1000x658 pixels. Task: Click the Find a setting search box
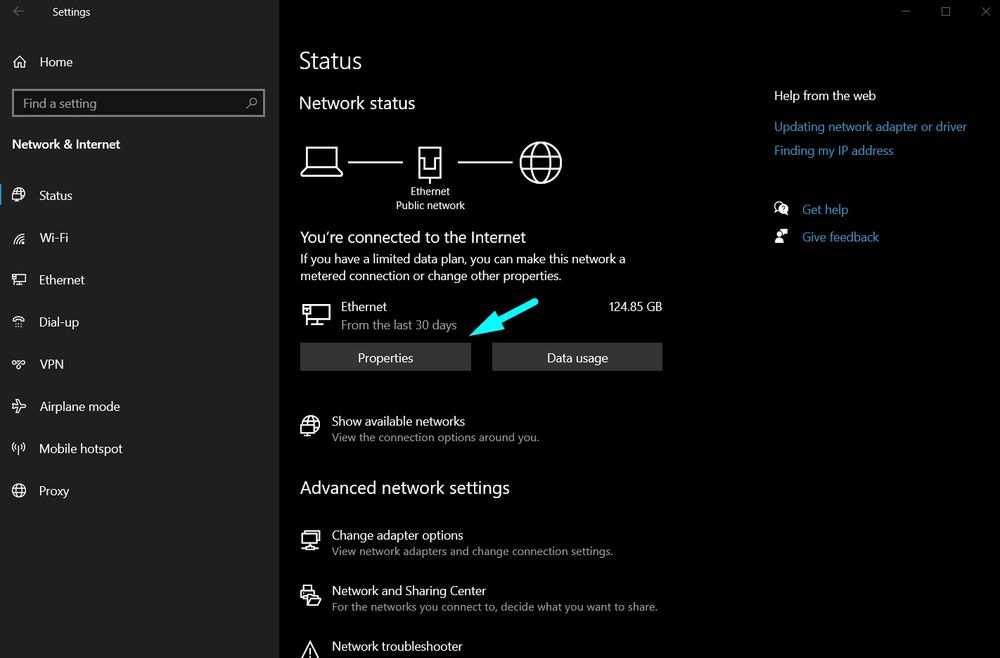(138, 103)
